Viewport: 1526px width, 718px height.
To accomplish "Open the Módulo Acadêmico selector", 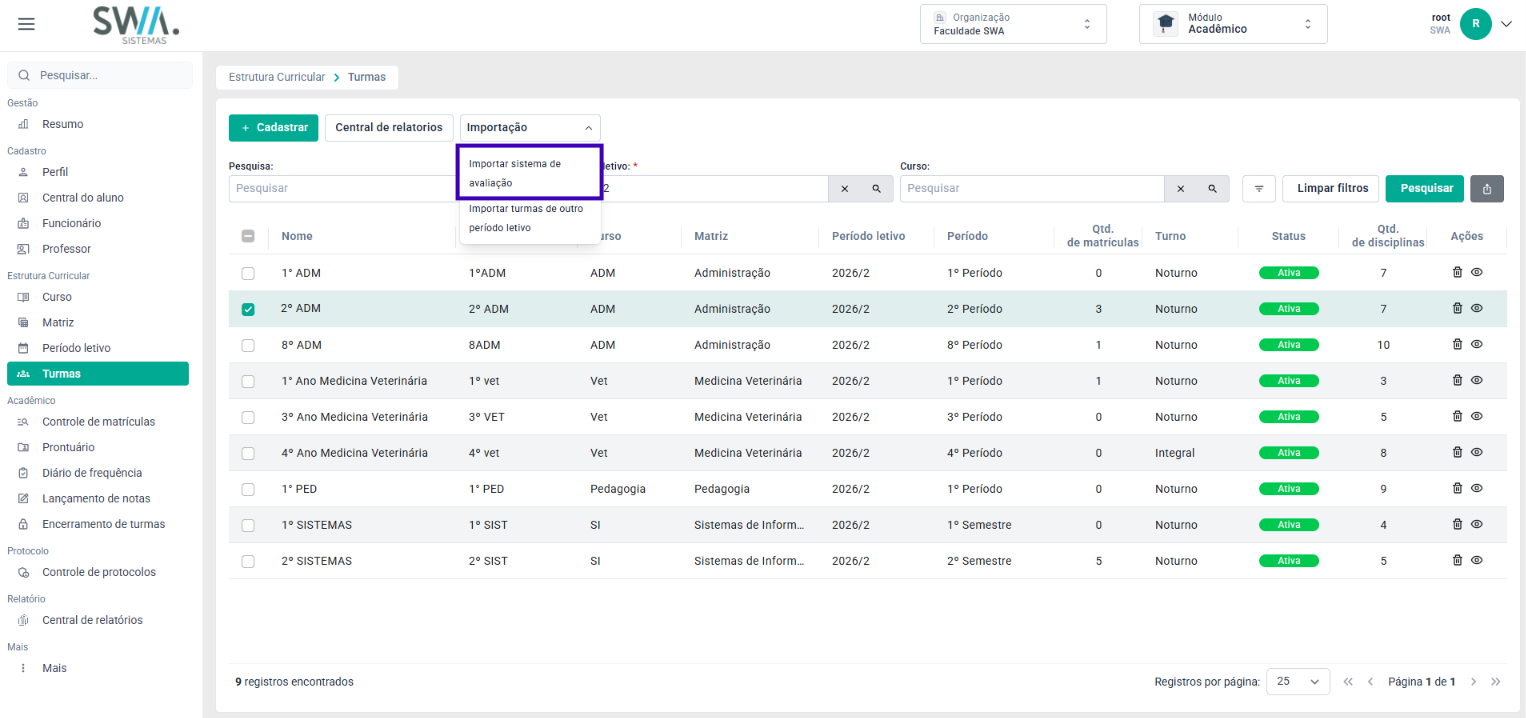I will (x=1233, y=24).
